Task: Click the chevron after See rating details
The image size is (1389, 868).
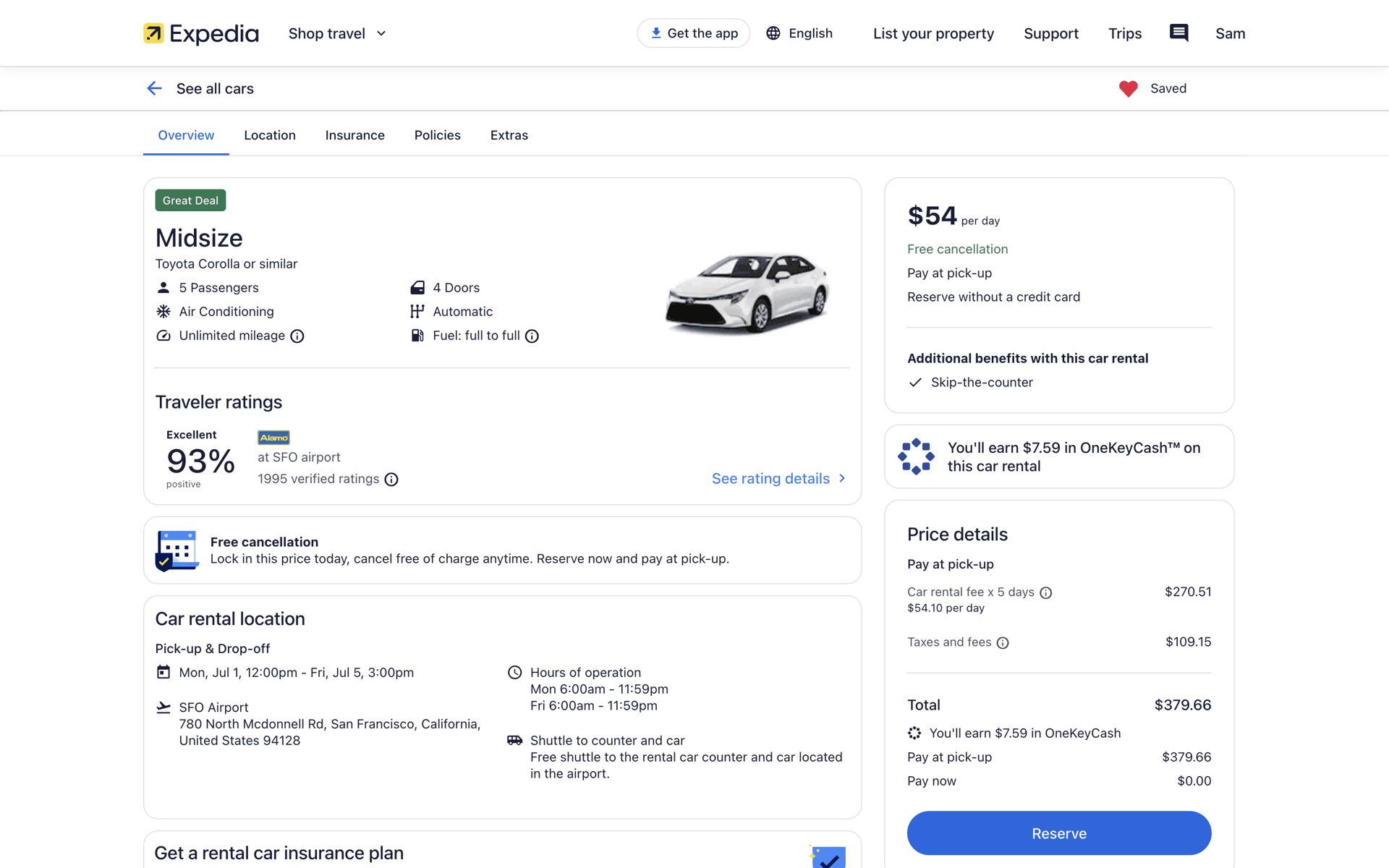Action: 841,478
